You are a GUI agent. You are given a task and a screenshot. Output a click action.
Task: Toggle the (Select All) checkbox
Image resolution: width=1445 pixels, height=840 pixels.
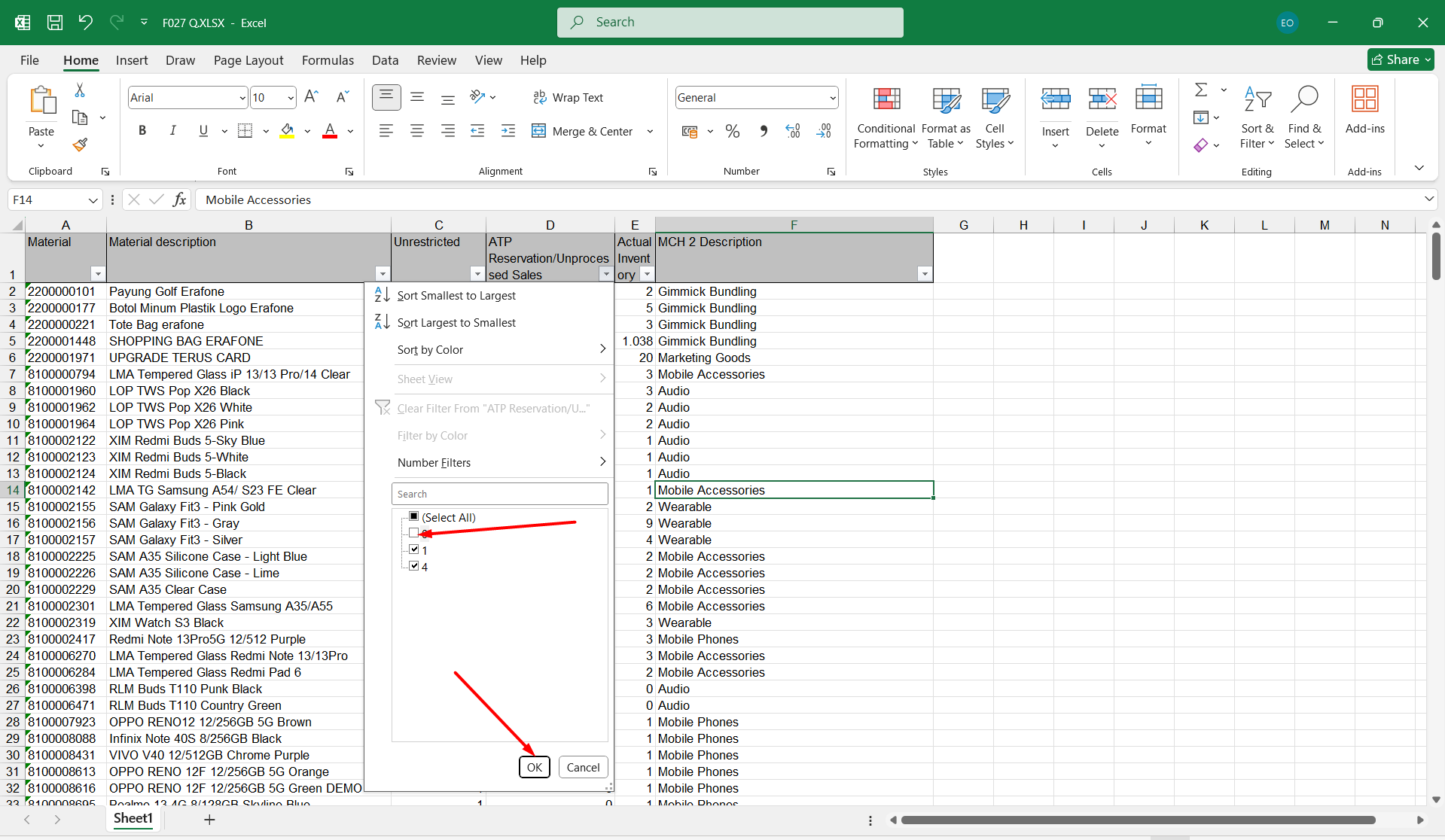(x=413, y=516)
